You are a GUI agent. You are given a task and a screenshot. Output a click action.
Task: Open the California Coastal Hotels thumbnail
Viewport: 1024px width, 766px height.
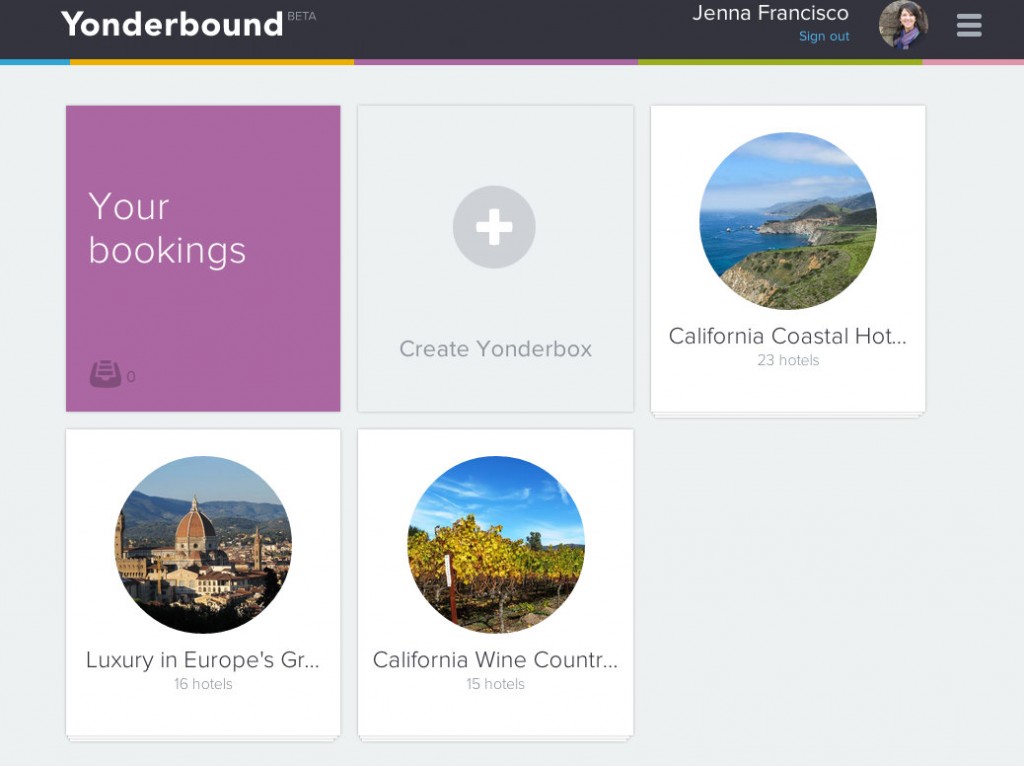788,221
